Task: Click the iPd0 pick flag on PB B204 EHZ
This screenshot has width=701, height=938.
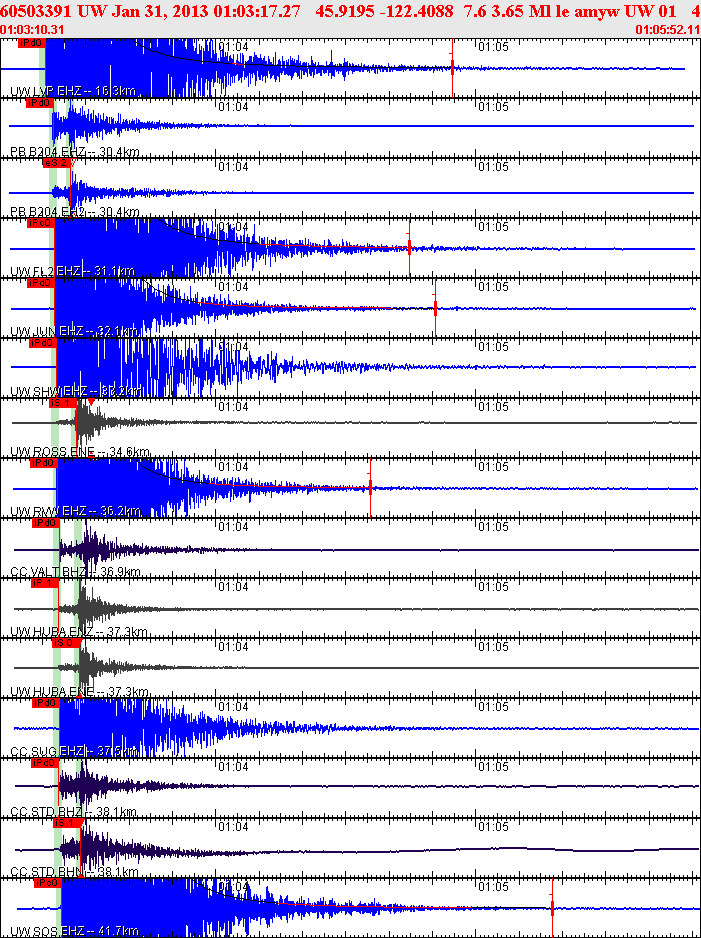Action: (40, 103)
